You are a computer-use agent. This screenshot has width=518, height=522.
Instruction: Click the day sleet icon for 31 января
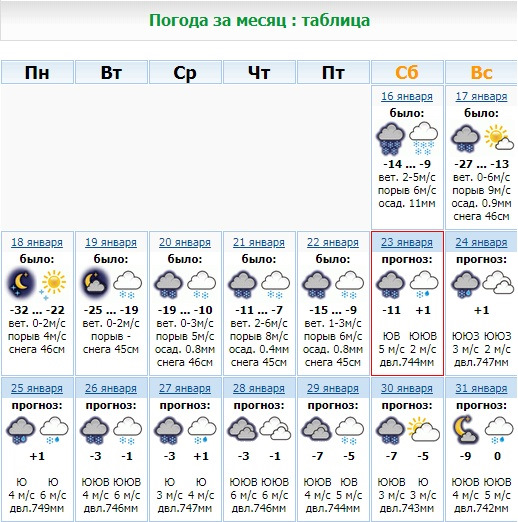498,431
